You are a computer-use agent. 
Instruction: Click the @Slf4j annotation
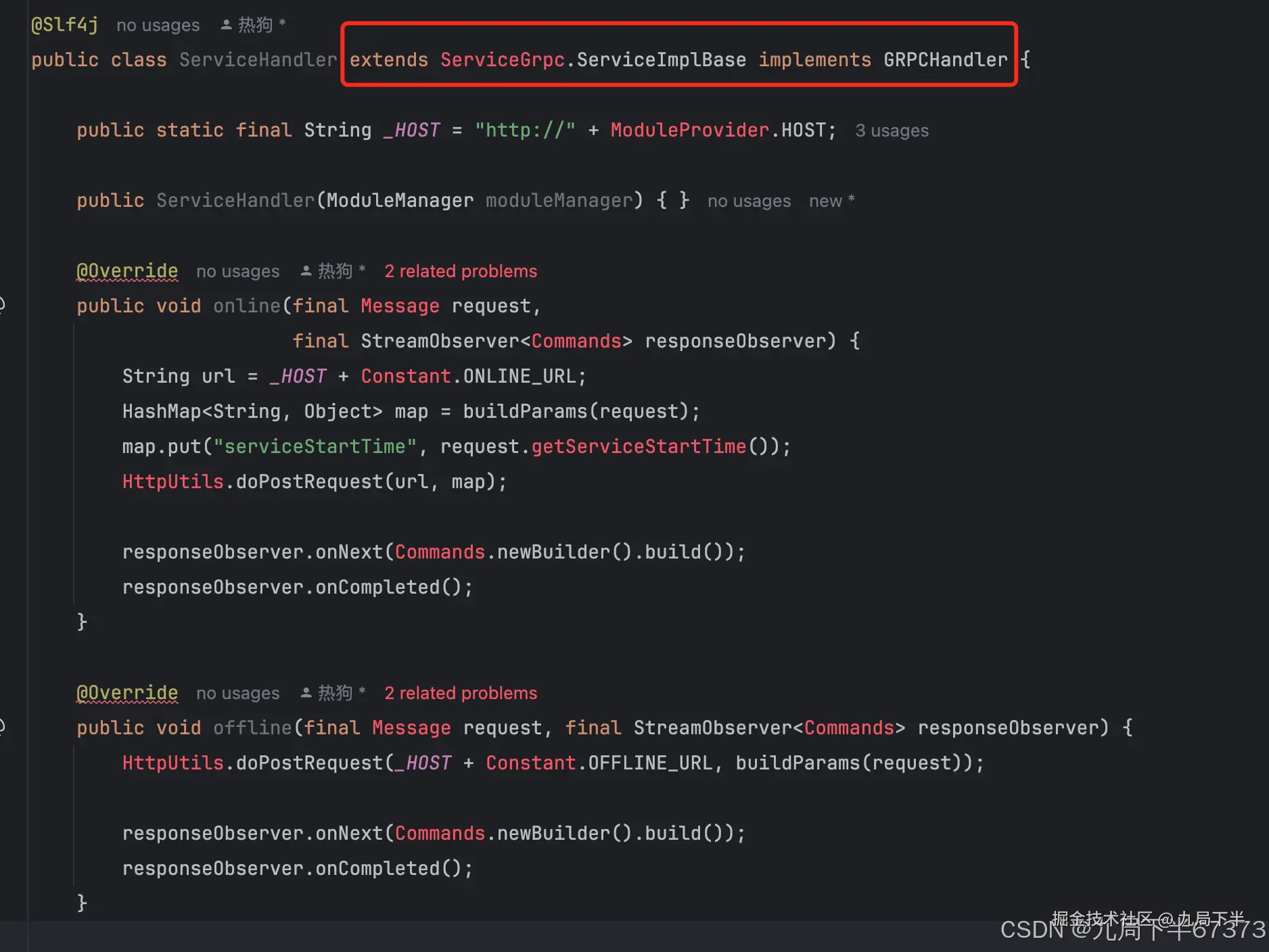coord(65,25)
